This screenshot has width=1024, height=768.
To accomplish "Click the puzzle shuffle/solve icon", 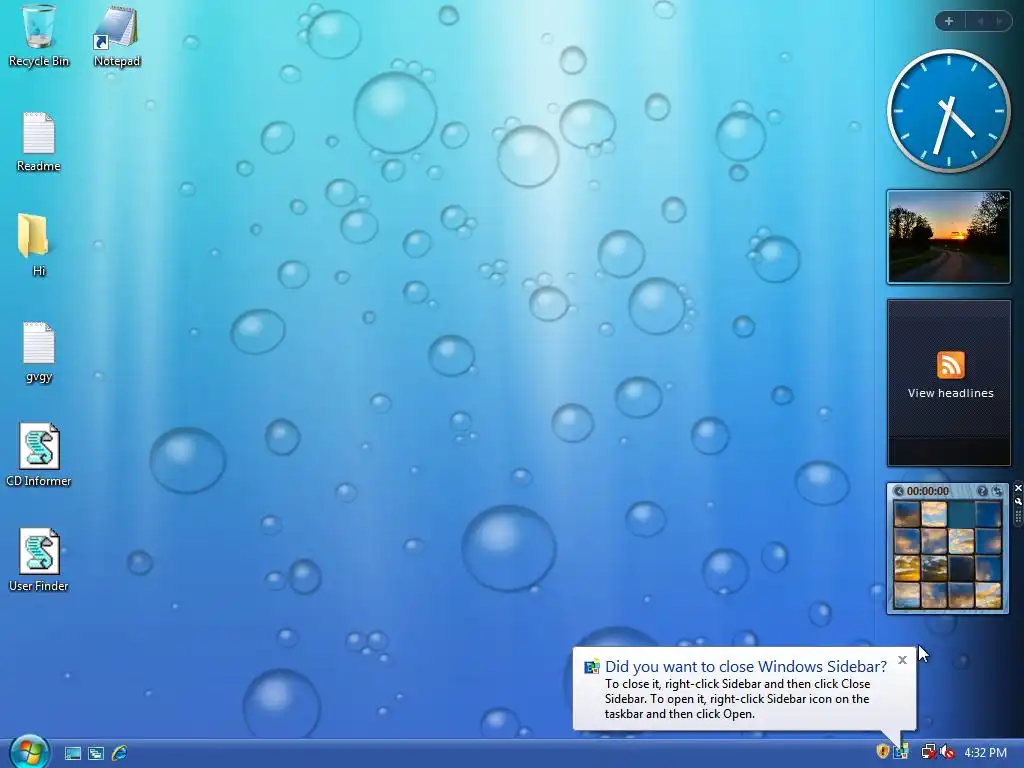I will tap(997, 491).
